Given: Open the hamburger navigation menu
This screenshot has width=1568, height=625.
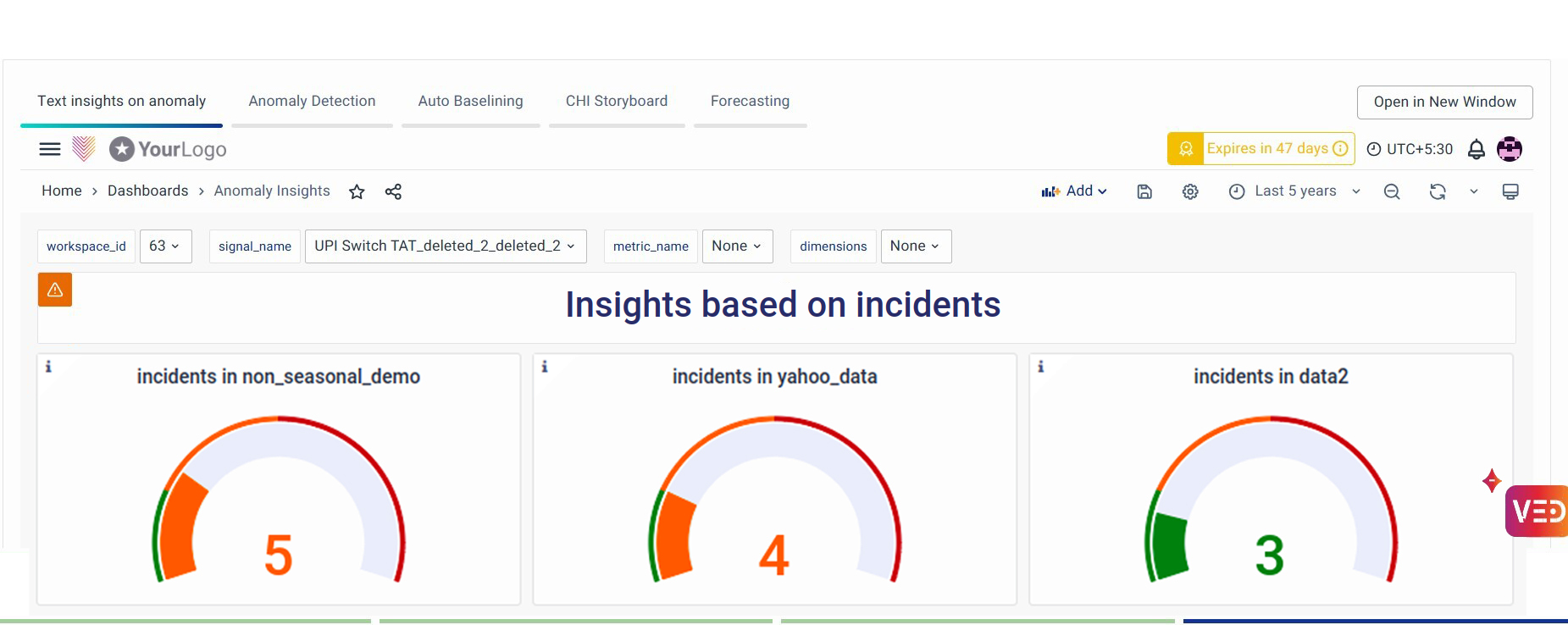Looking at the screenshot, I should pyautogui.click(x=50, y=149).
